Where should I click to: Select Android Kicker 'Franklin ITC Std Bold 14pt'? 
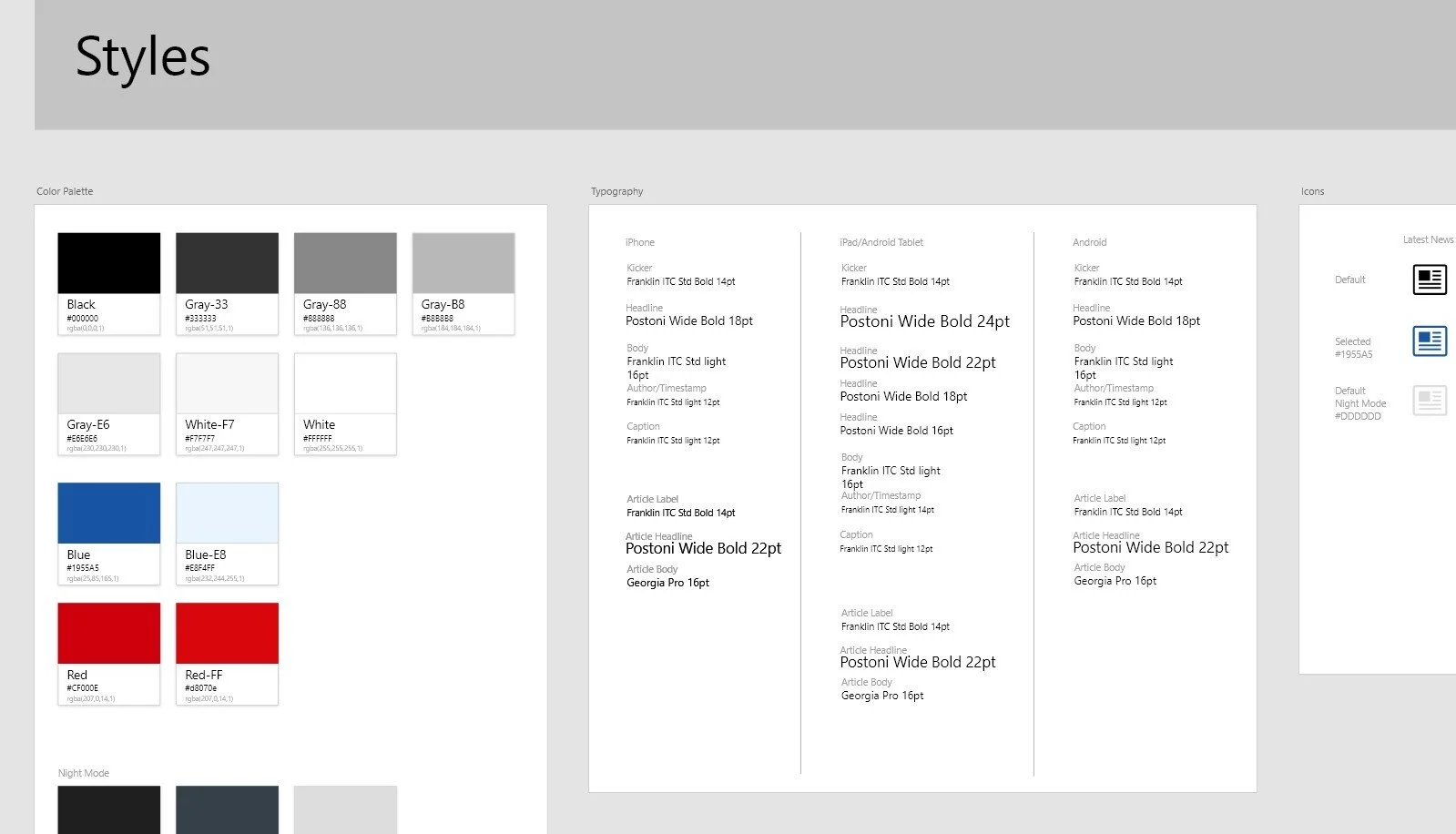pyautogui.click(x=1128, y=281)
